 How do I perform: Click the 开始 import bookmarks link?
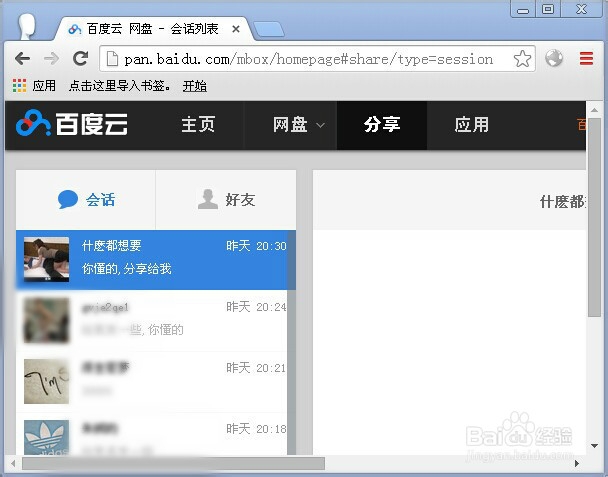tap(195, 86)
